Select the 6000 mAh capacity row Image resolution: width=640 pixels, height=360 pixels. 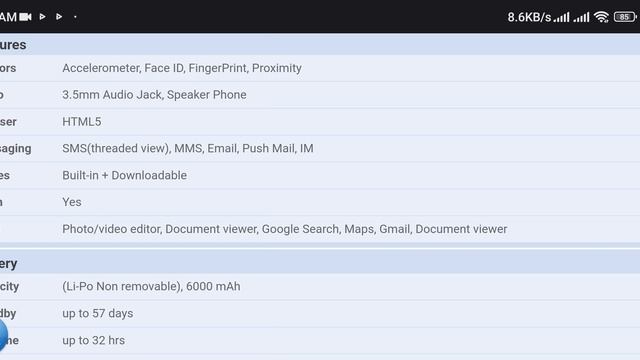[320, 287]
